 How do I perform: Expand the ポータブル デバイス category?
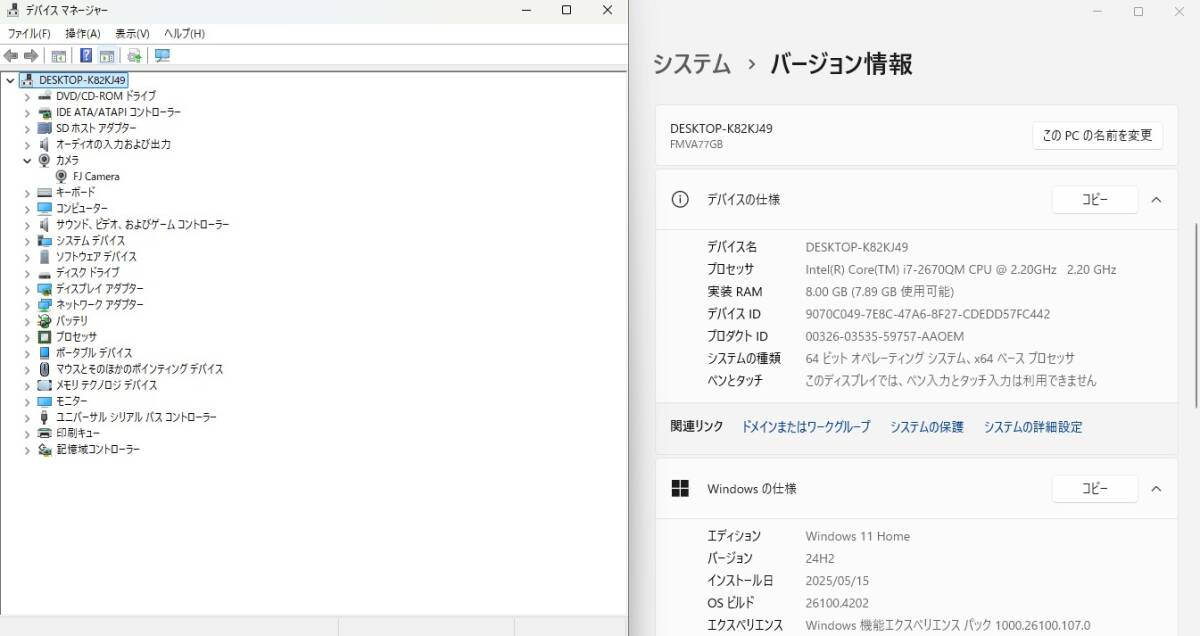pos(27,353)
